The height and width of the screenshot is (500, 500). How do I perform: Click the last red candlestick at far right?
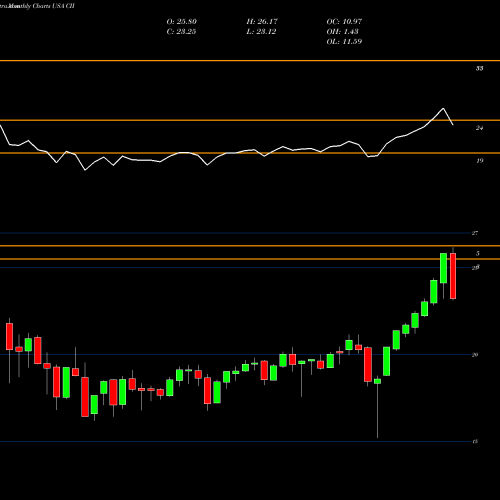coord(453,276)
